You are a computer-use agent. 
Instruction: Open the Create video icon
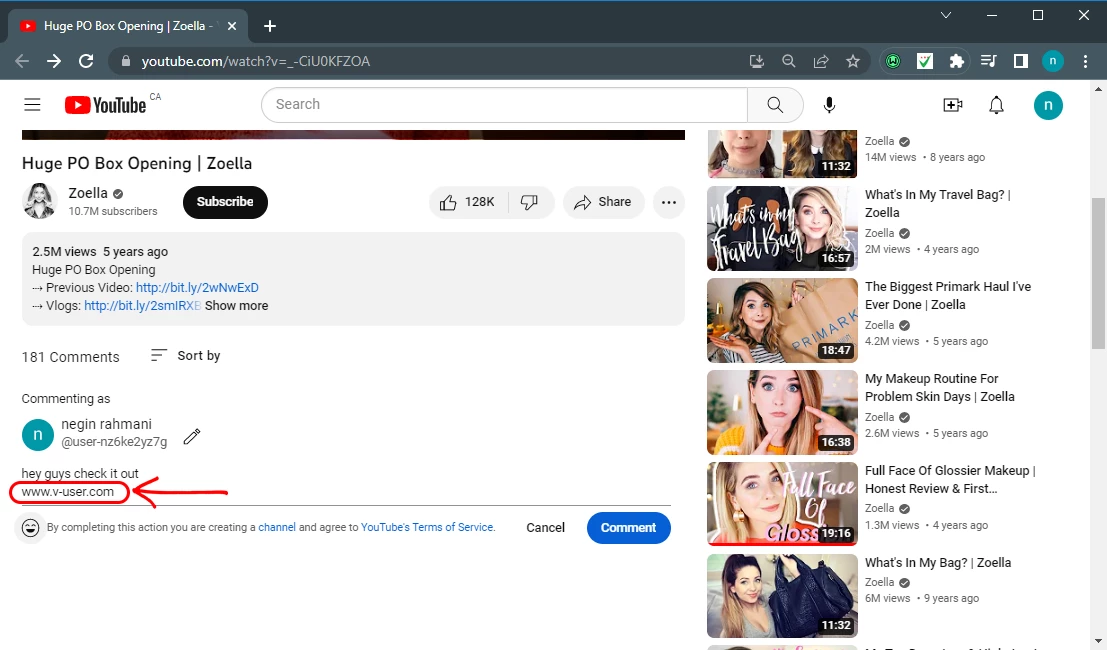pyautogui.click(x=952, y=105)
